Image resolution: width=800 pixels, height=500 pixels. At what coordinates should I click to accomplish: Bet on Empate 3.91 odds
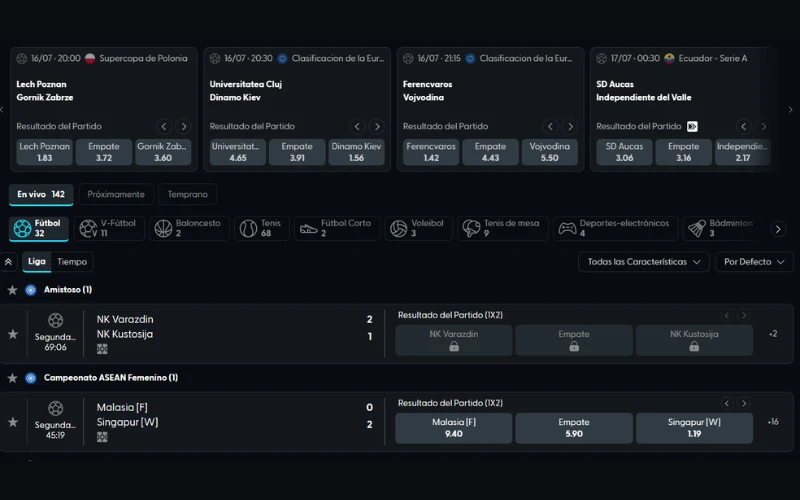(297, 152)
